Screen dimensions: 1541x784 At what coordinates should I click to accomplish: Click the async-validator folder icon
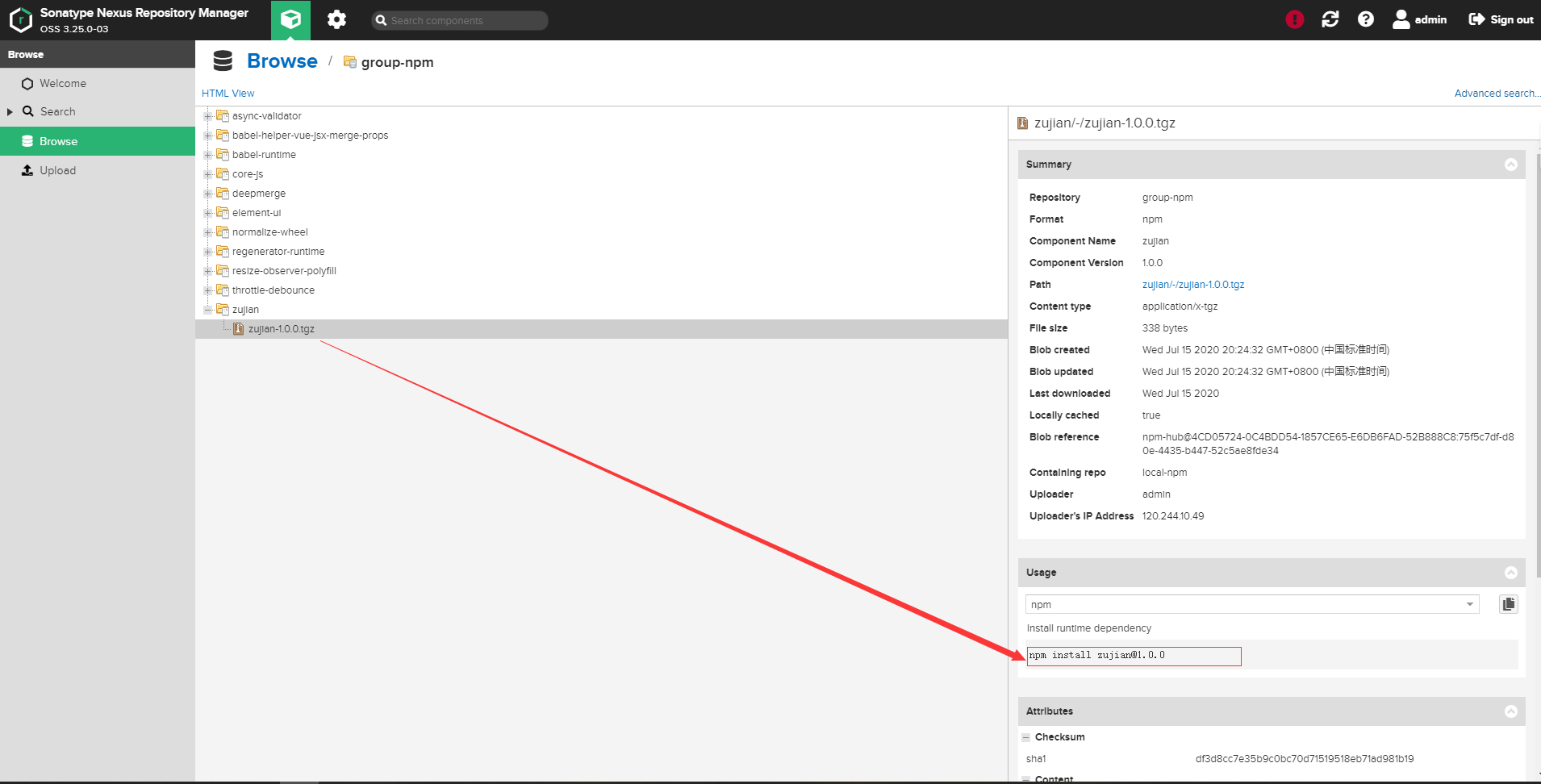pyautogui.click(x=223, y=115)
